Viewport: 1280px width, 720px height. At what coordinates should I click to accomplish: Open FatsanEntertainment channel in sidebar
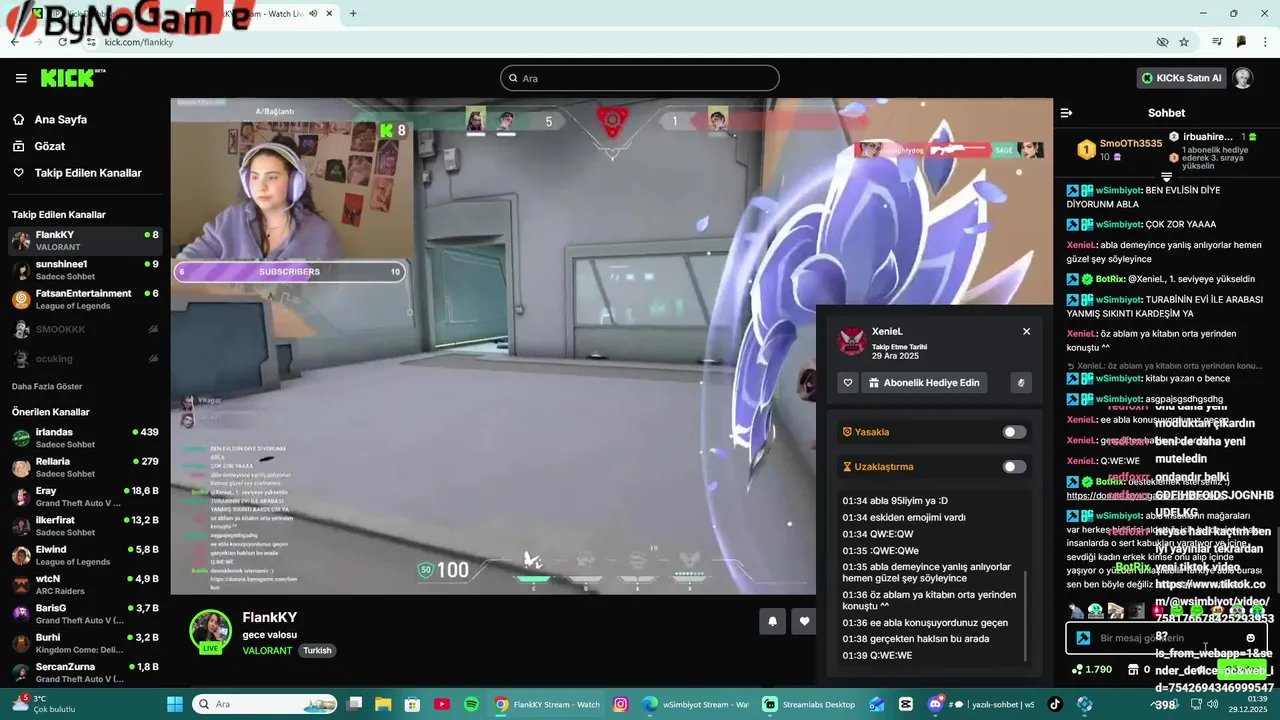(x=85, y=299)
